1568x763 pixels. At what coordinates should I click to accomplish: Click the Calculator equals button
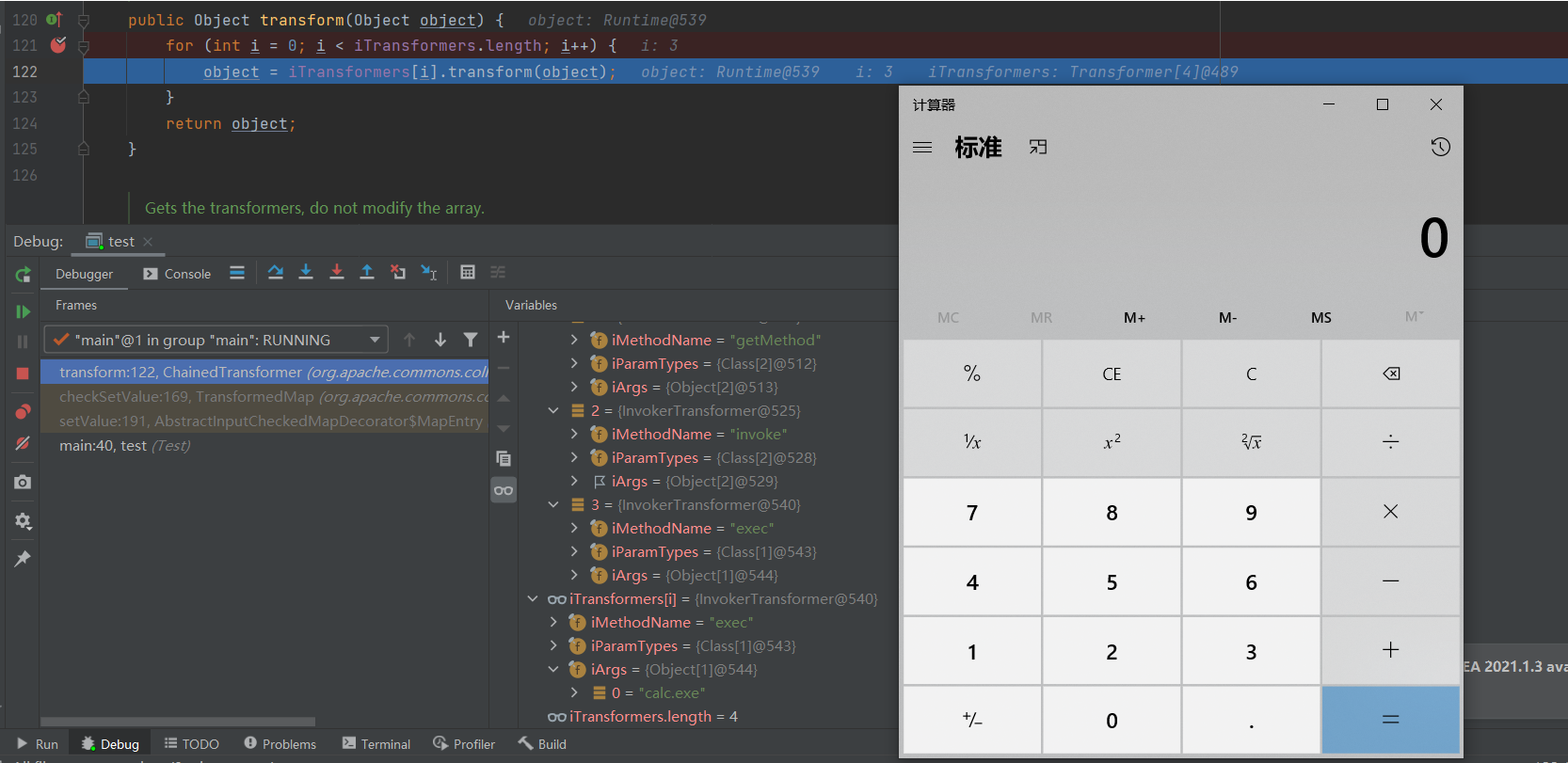point(1390,720)
